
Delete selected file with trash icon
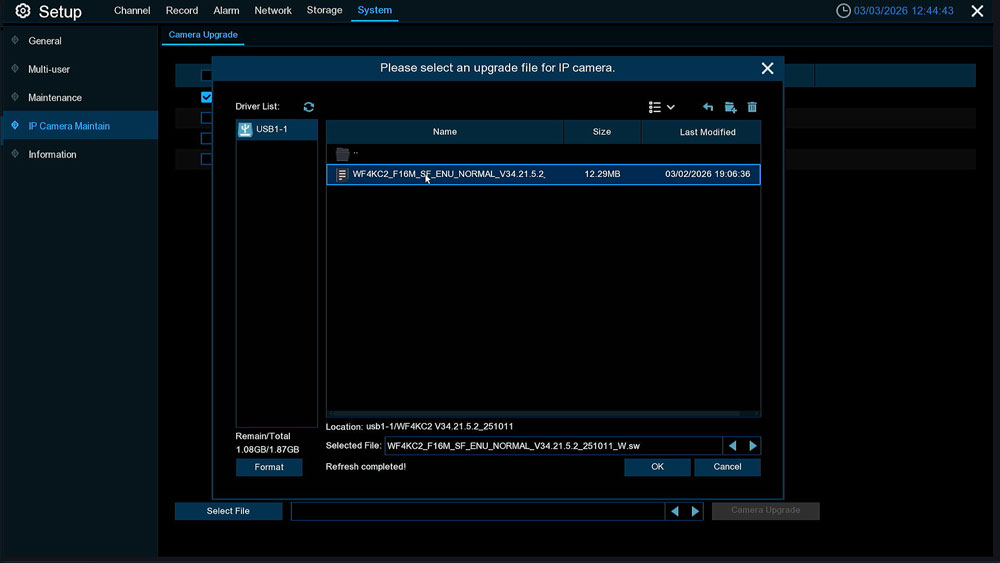[752, 107]
